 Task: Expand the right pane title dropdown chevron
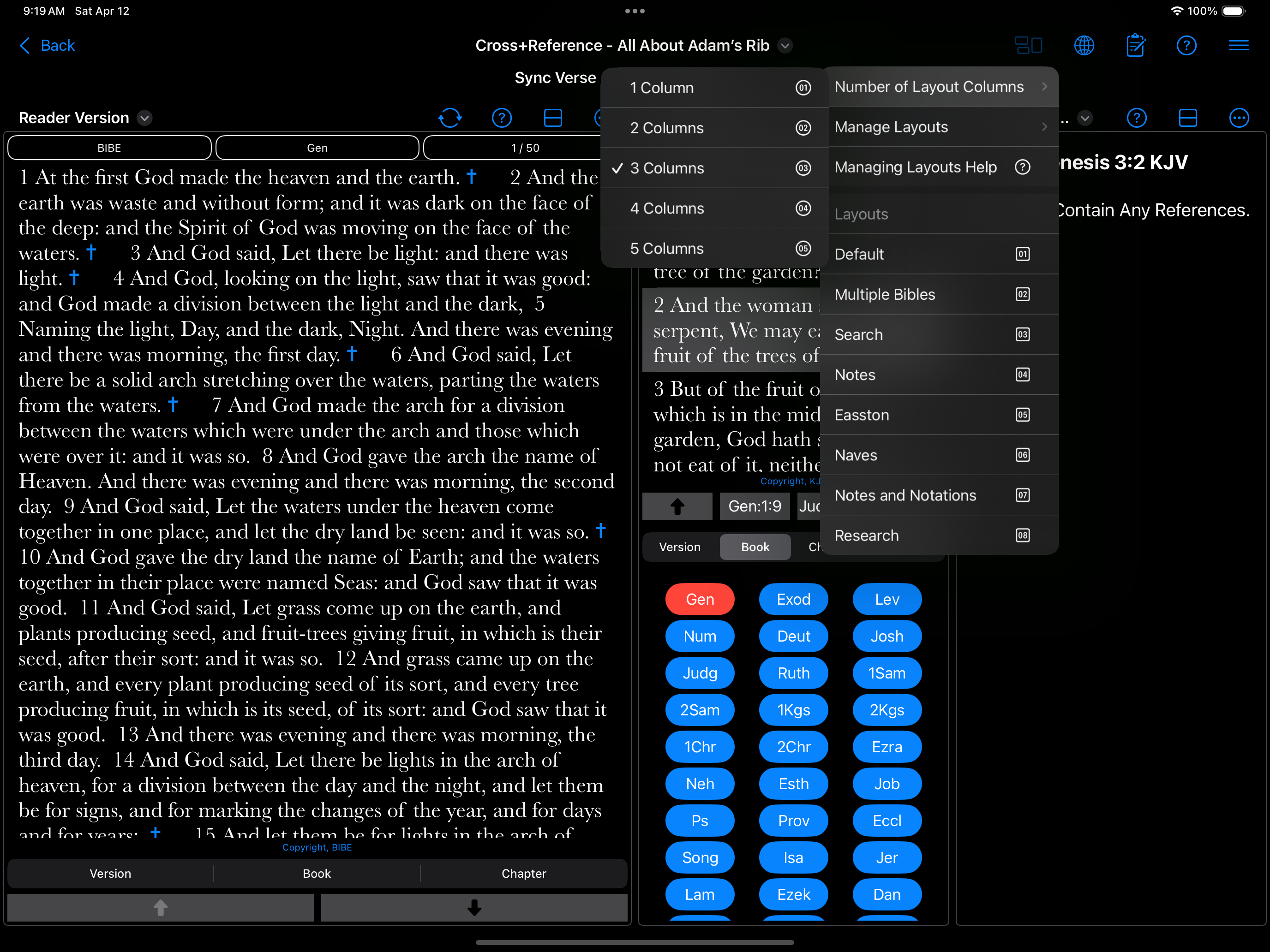click(1084, 118)
